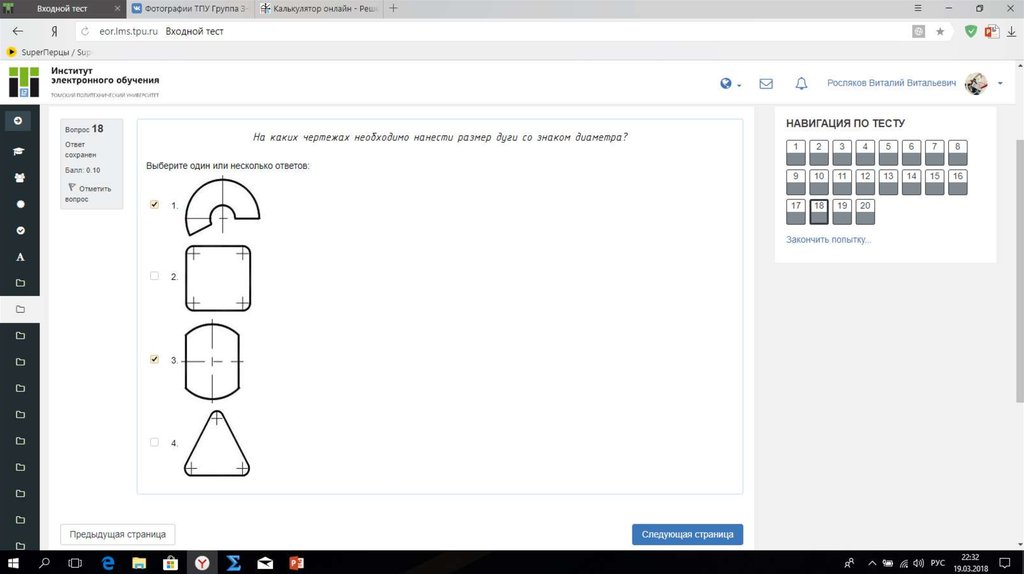Select question 18 in navigation
The image size is (1024, 574).
(x=818, y=212)
